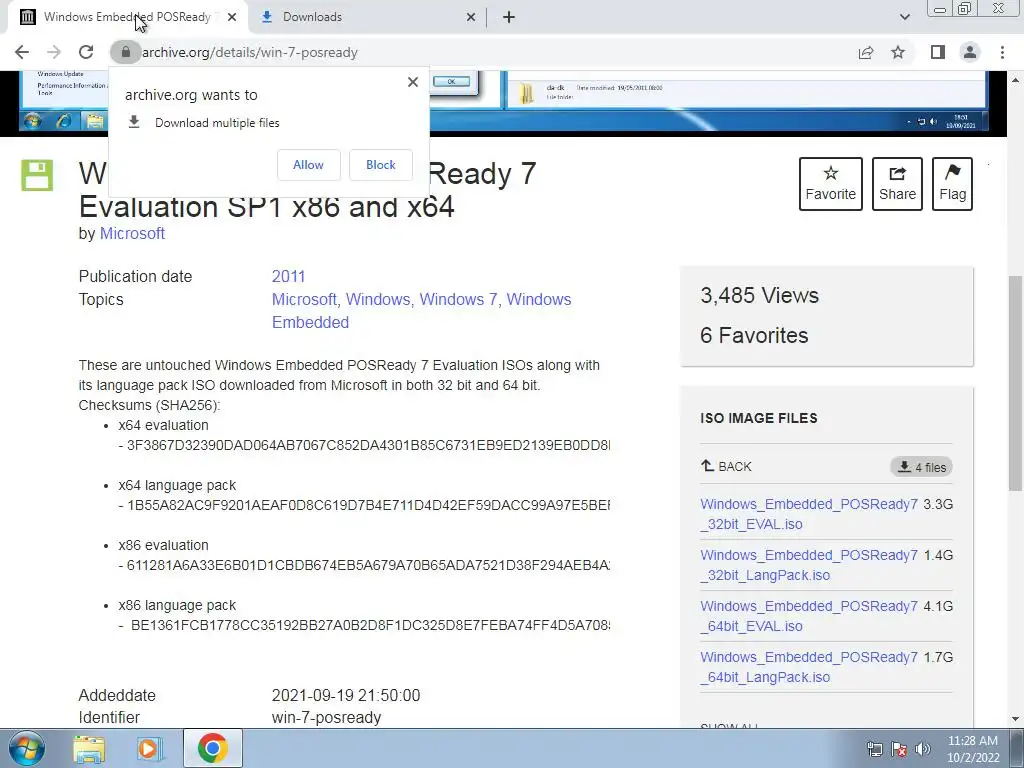1024x768 pixels.
Task: Open the Share button
Action: [897, 184]
